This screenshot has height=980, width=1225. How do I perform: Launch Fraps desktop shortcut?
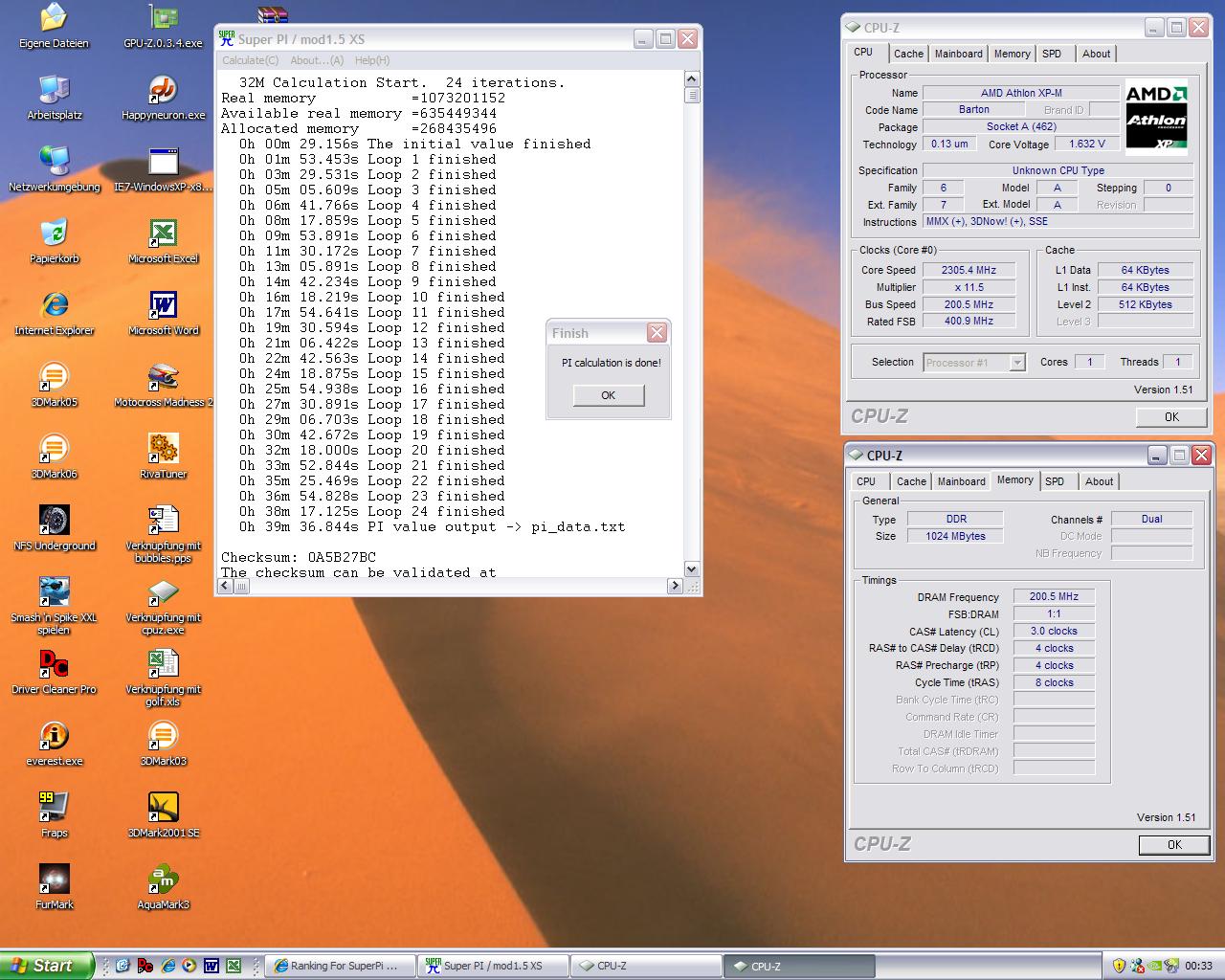click(x=54, y=815)
